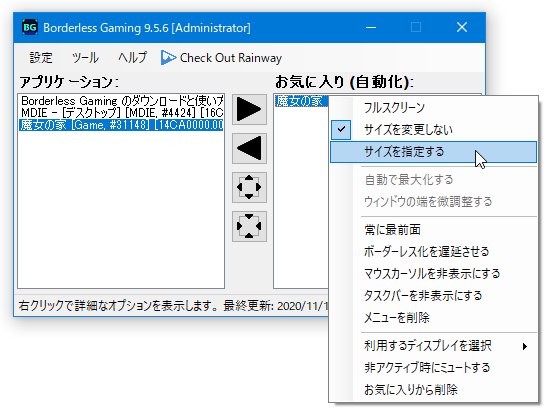Close the Borderless Gaming window
The height and width of the screenshot is (416, 552).
click(462, 27)
